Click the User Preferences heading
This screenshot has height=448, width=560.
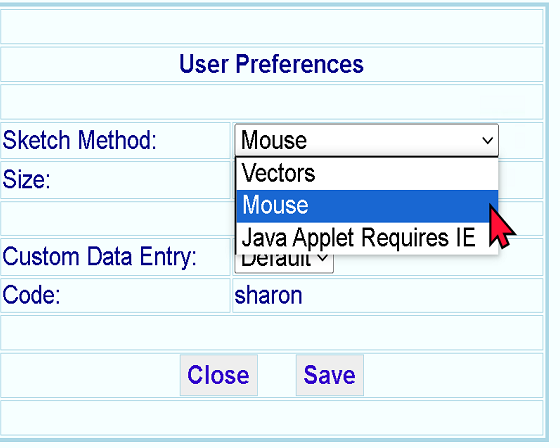(x=271, y=64)
